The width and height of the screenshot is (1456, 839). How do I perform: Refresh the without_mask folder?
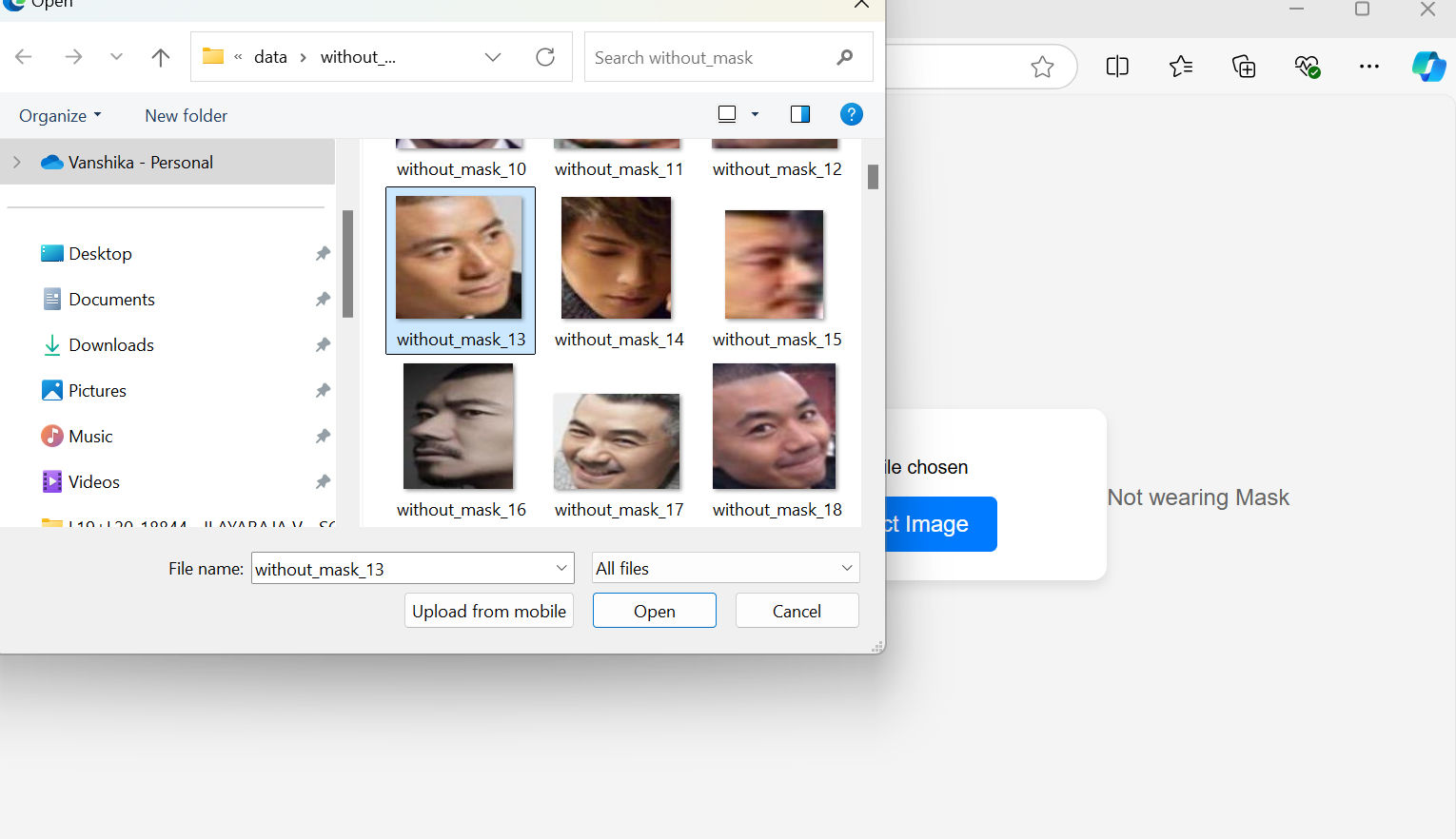click(x=545, y=57)
